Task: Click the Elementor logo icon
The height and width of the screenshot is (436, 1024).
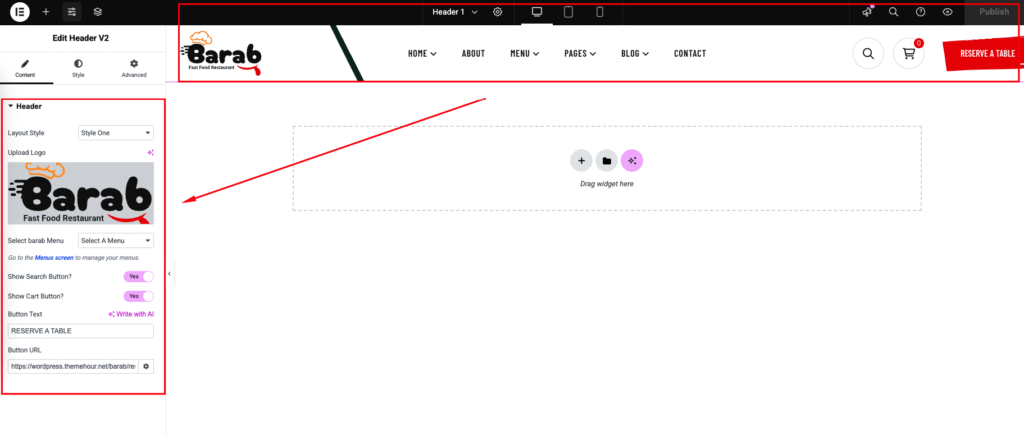Action: click(20, 12)
